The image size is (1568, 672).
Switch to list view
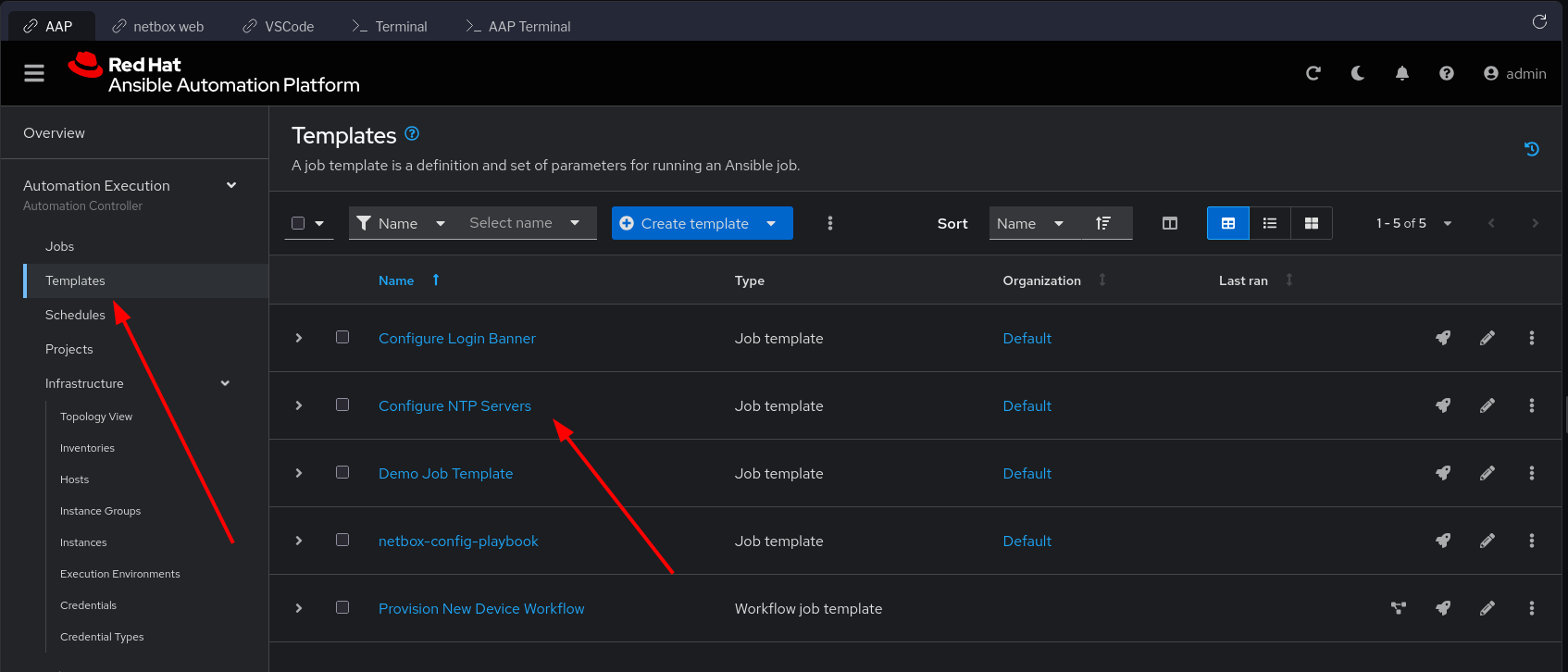tap(1270, 223)
